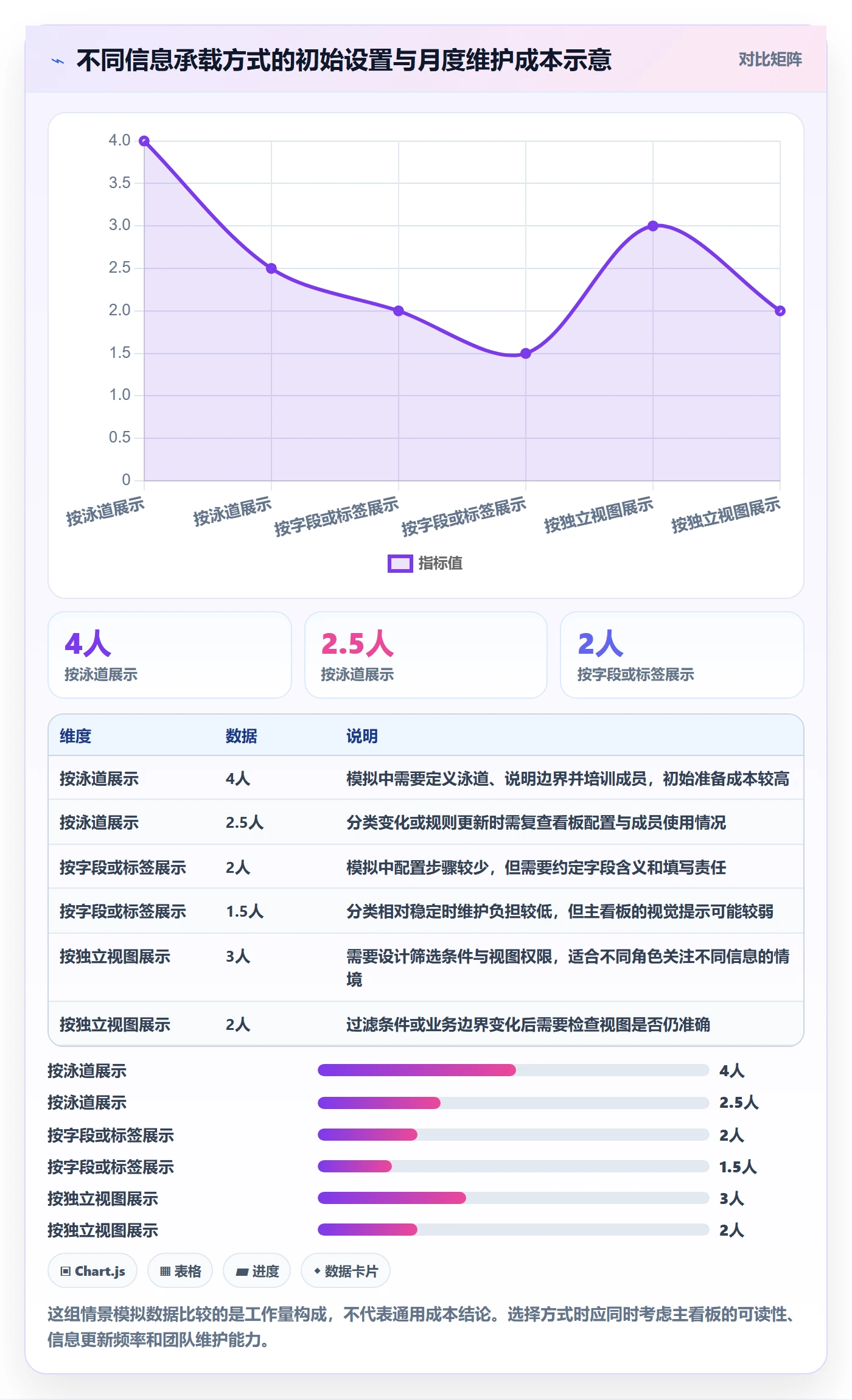The image size is (852, 1400).
Task: Click the 3人 cell in the table
Action: pyautogui.click(x=238, y=956)
